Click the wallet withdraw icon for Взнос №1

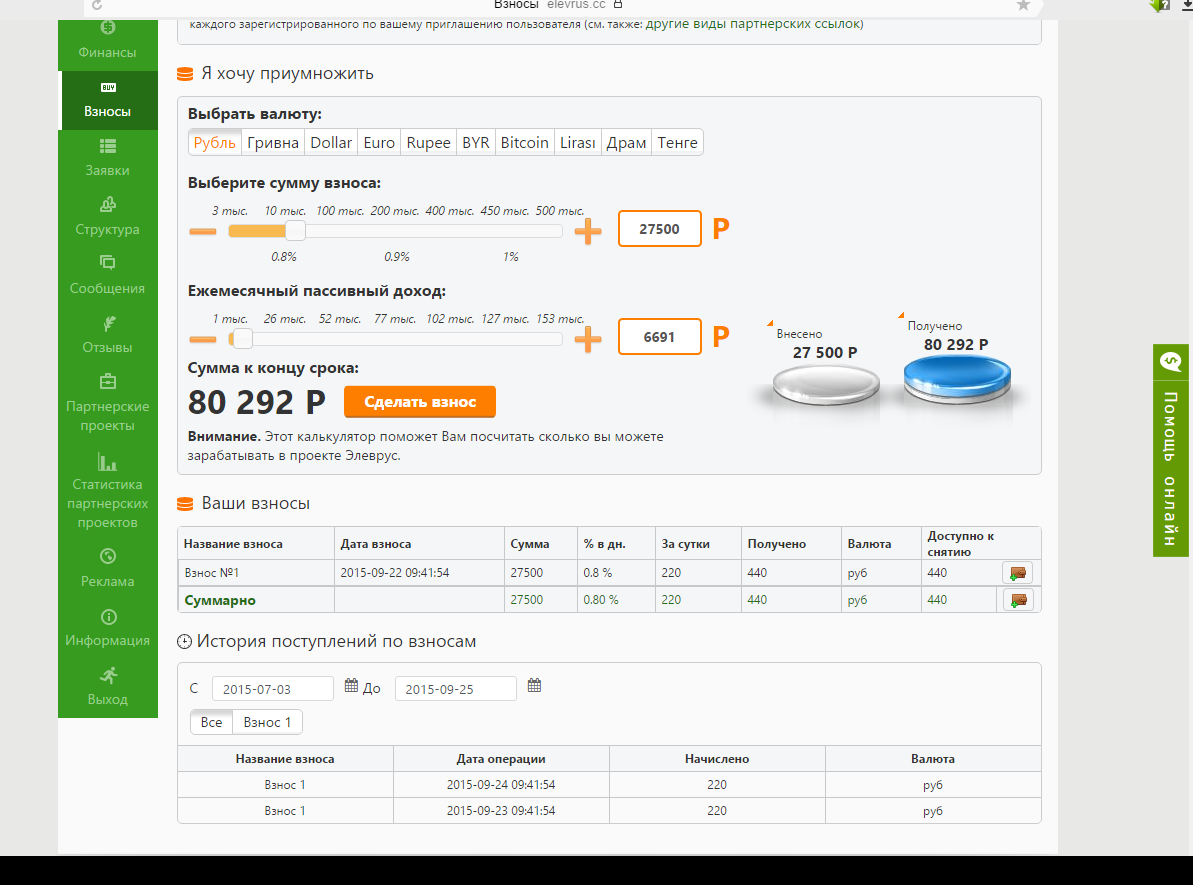(1017, 573)
